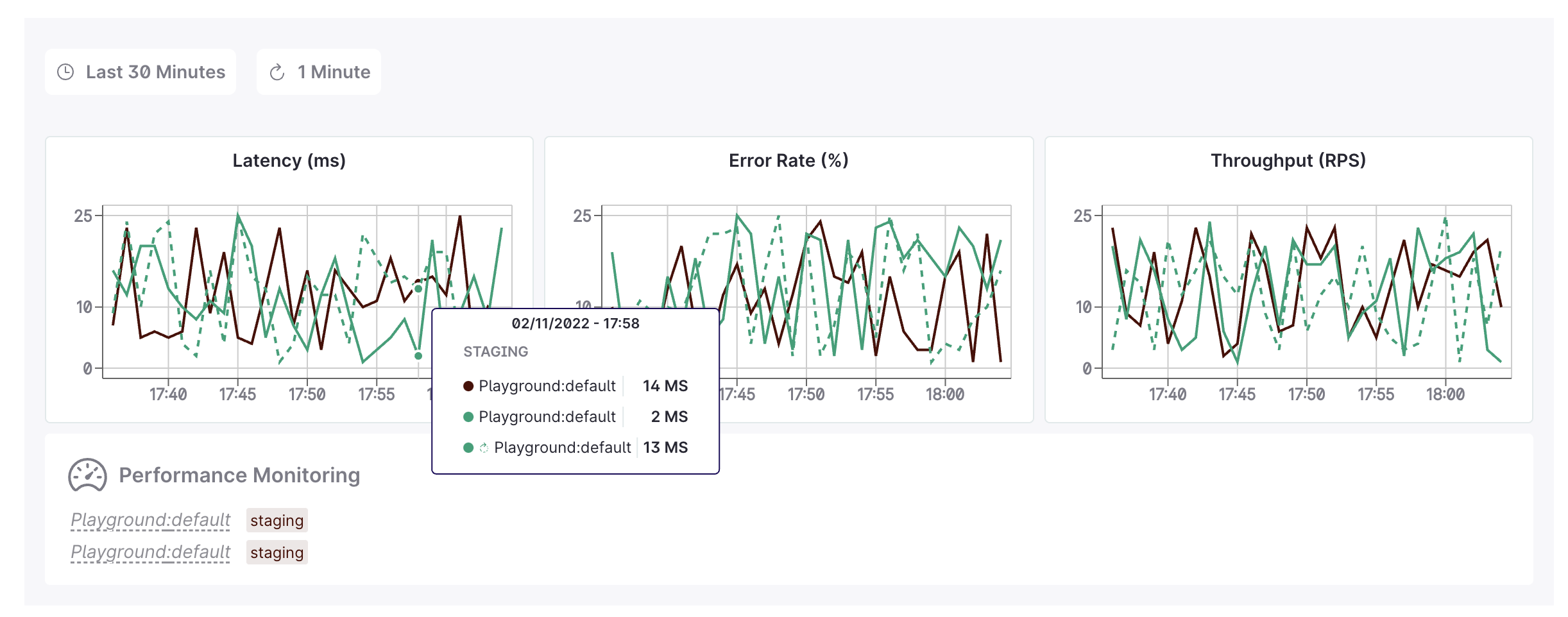Click the 10 y-axis label on Throughput chart
1568x617 pixels.
click(1084, 307)
